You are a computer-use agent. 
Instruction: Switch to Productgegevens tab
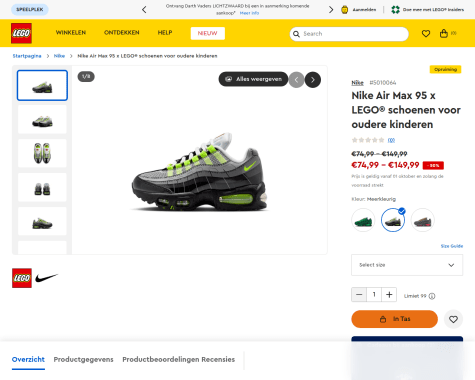84,359
